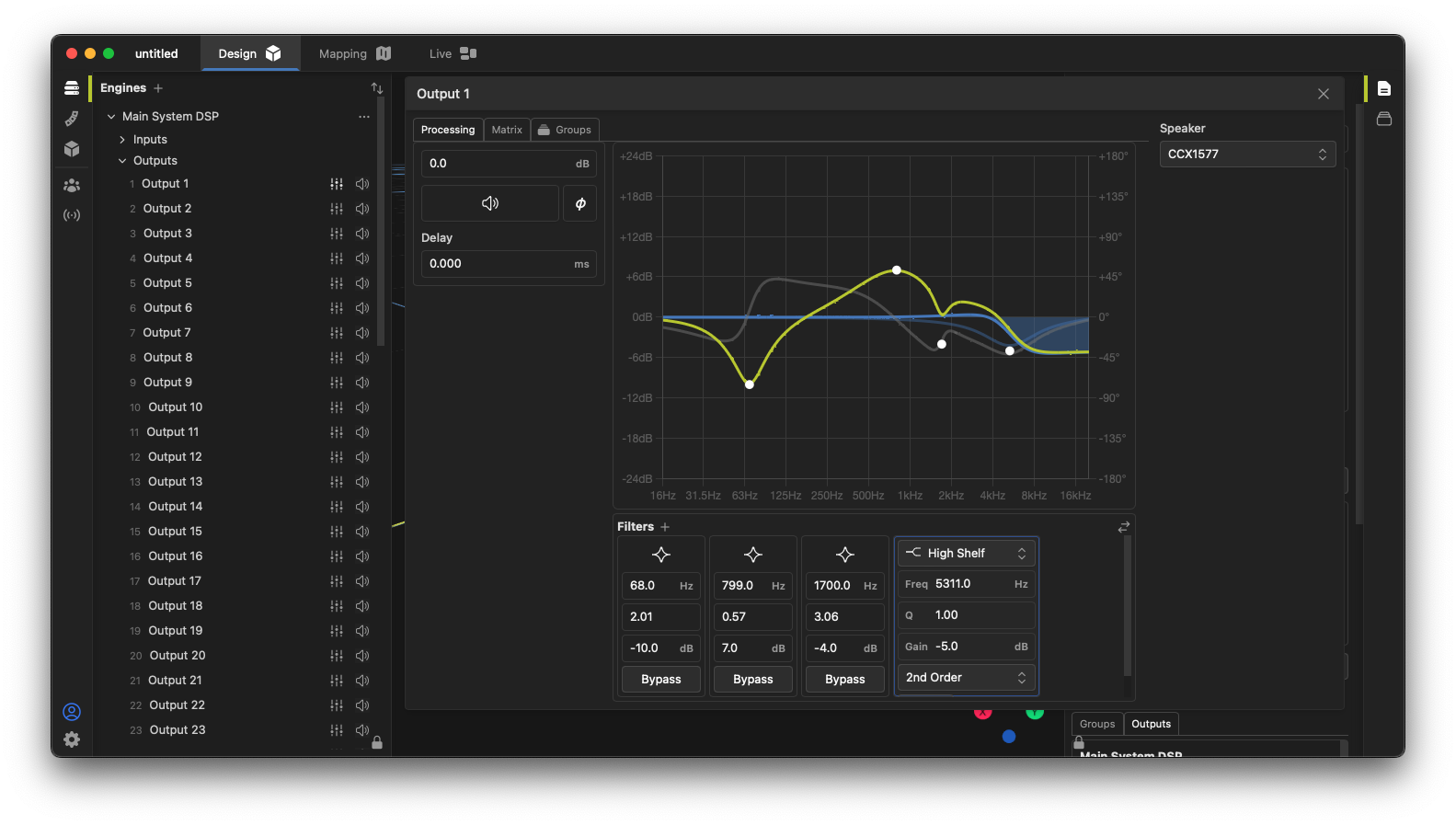
Task: Switch to the Mapping tab
Action: tap(354, 54)
